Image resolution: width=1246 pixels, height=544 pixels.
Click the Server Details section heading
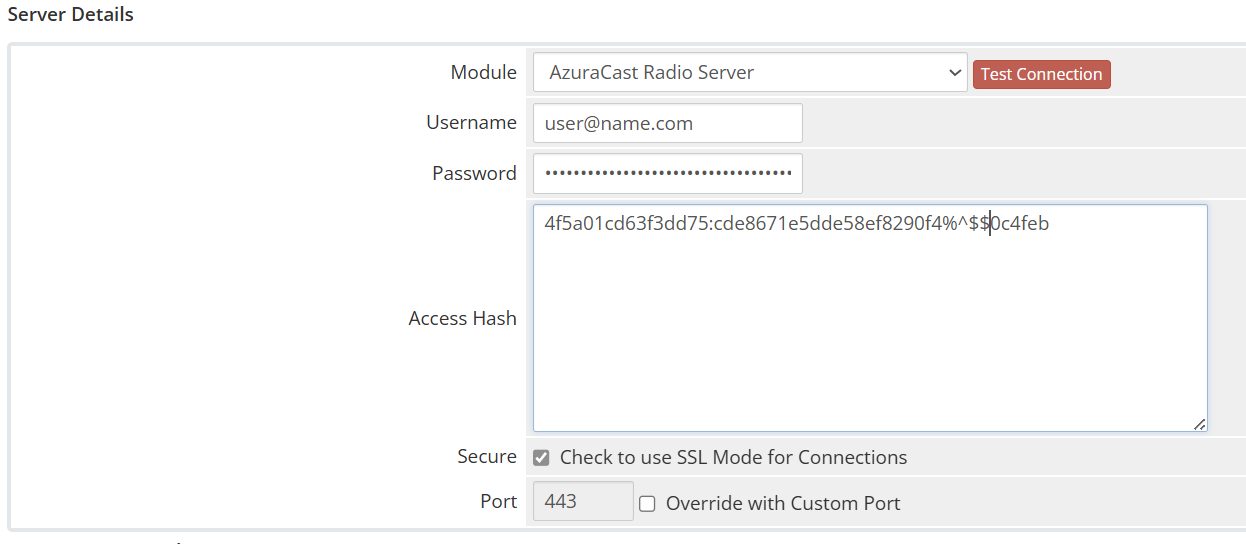[71, 15]
